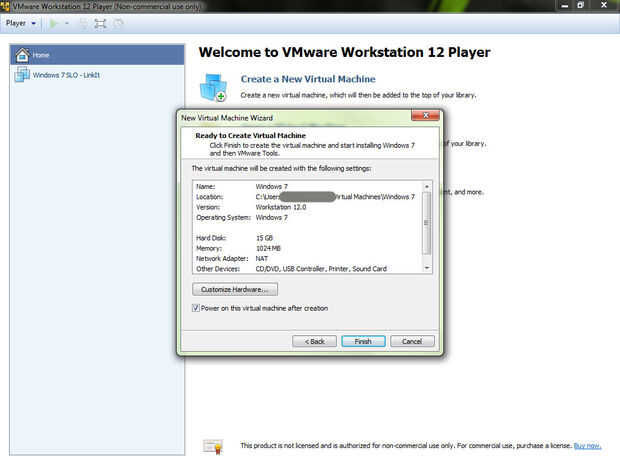Select the Network Adapter NAT value
Image resolution: width=620 pixels, height=465 pixels.
(261, 259)
